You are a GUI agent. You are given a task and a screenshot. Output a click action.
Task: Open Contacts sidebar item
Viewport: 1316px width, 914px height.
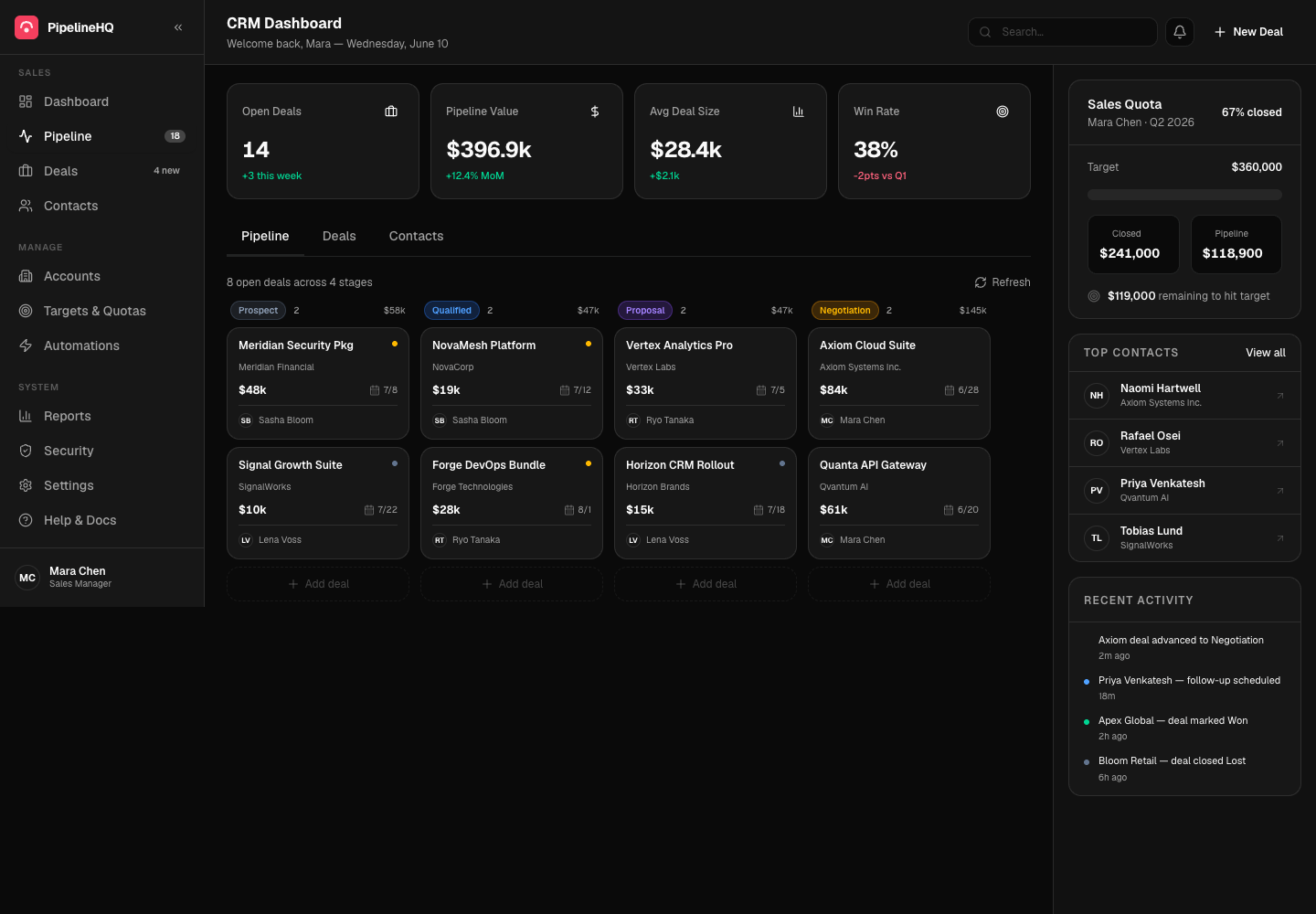click(101, 206)
